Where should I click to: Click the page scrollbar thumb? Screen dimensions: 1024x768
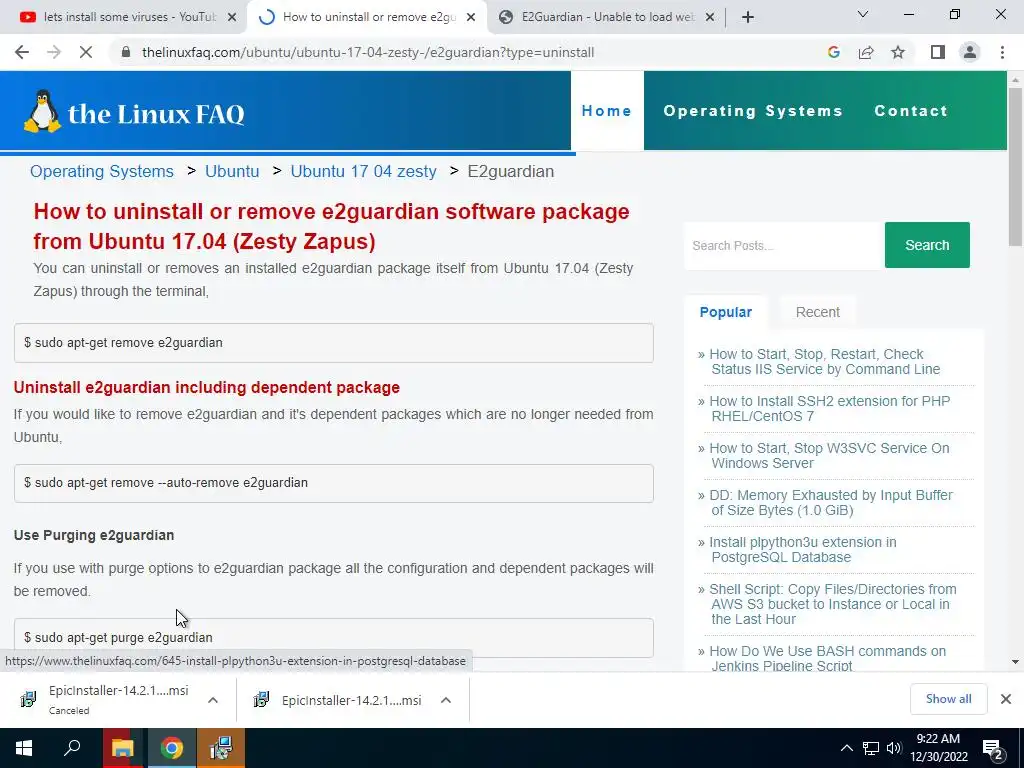tap(1015, 167)
